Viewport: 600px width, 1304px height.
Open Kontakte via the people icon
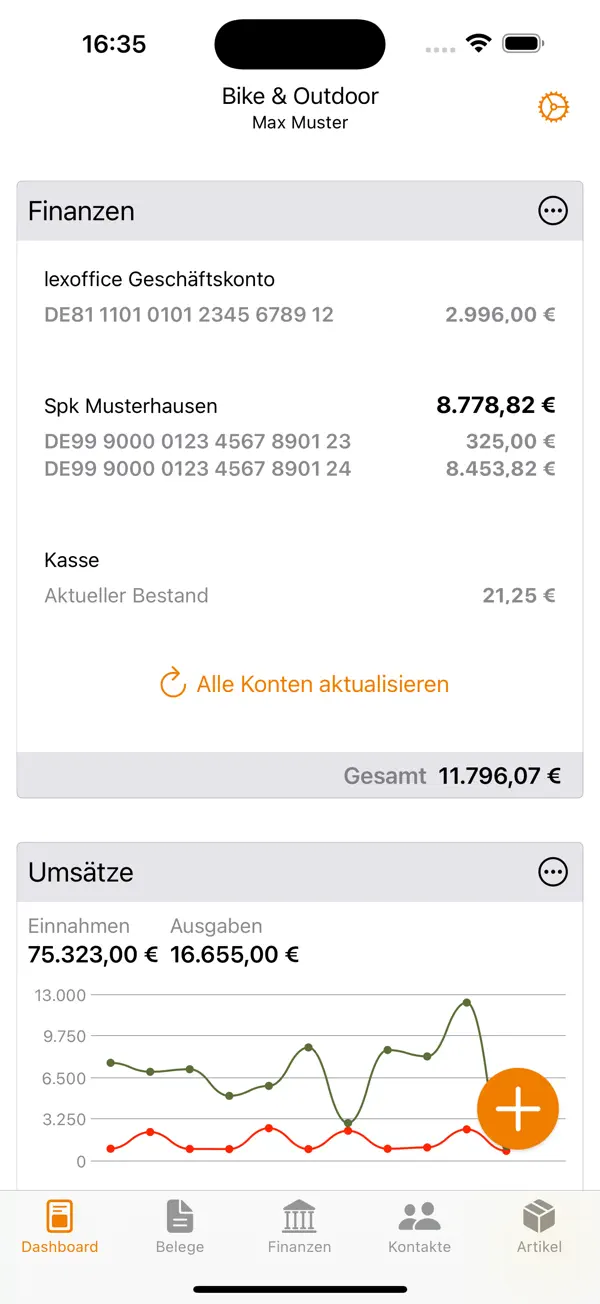[x=419, y=1215]
